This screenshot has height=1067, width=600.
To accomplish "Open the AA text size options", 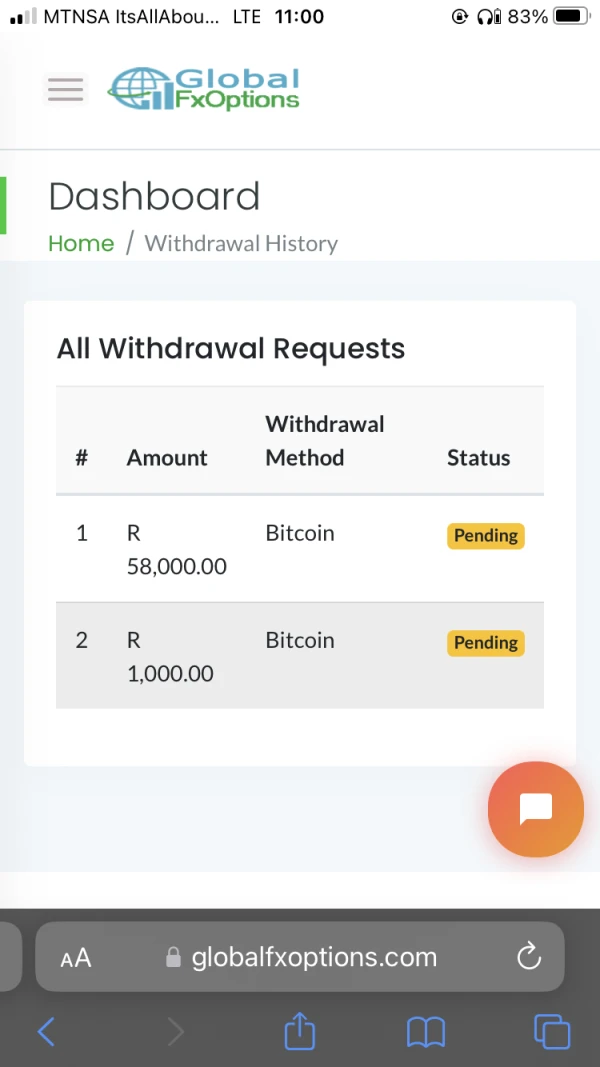I will (76, 958).
